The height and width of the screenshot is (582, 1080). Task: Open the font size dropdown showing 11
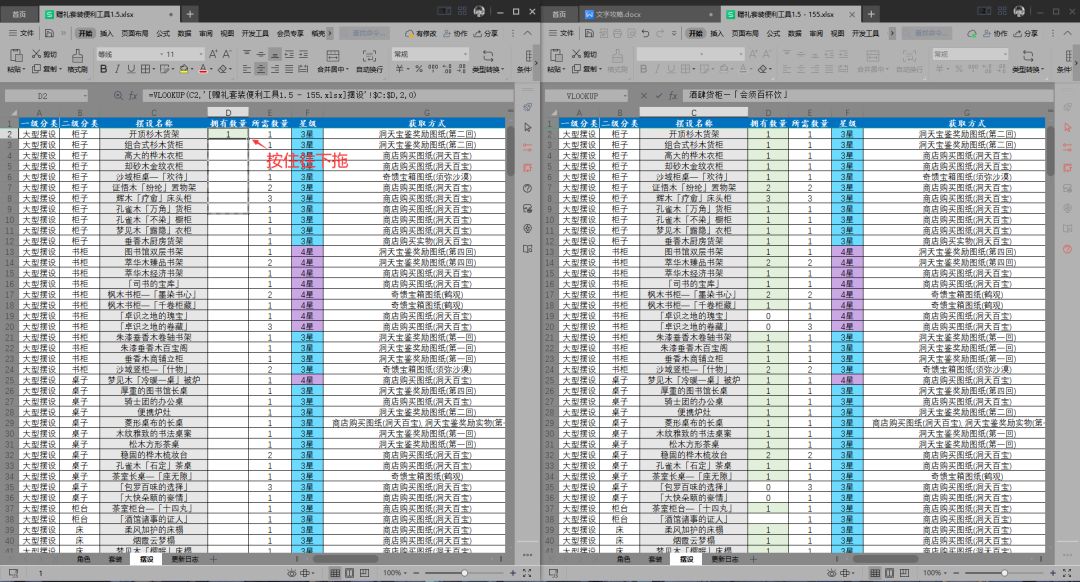tap(185, 54)
